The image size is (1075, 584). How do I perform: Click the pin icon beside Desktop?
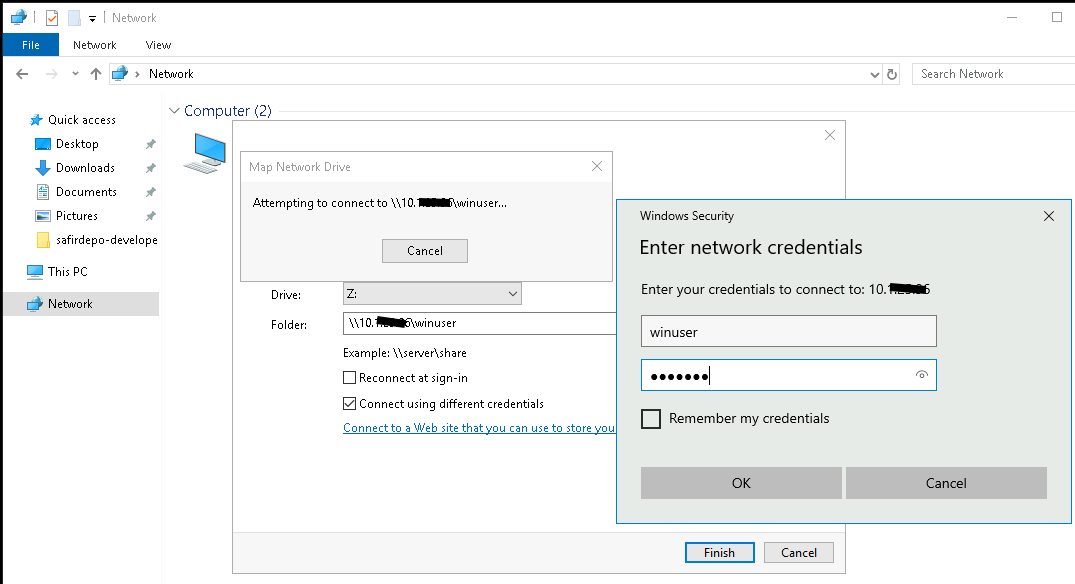click(151, 144)
